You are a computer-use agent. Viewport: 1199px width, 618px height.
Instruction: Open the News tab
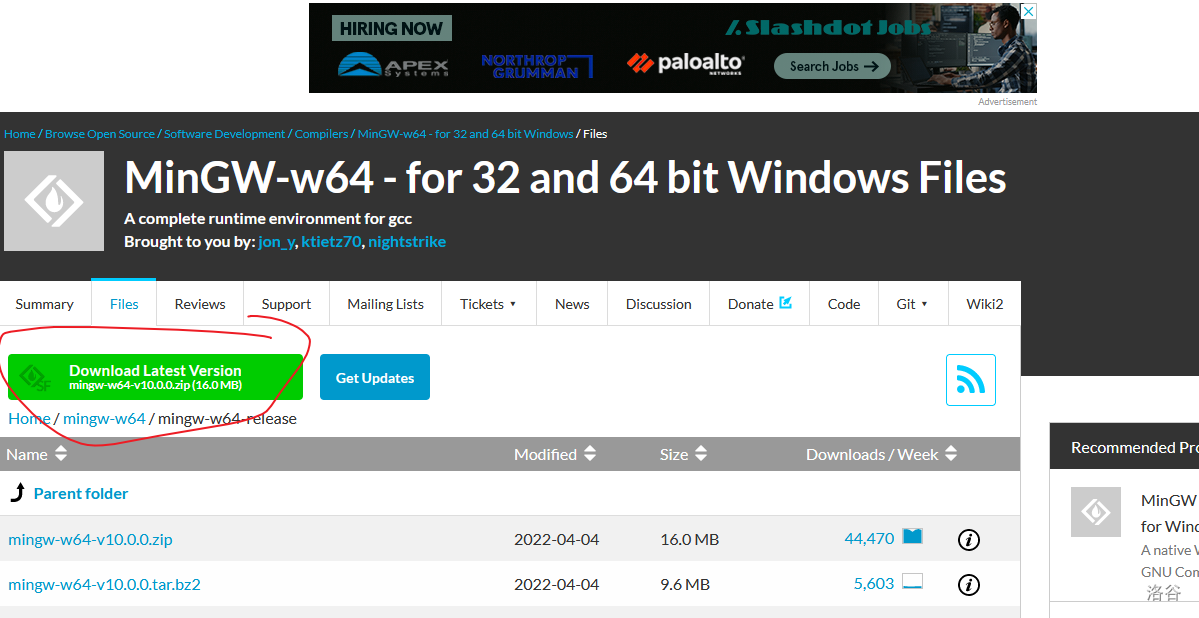[572, 304]
